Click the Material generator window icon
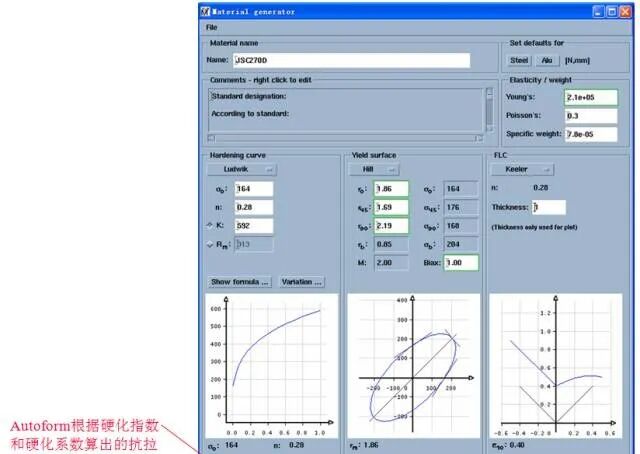This screenshot has width=640, height=454. click(205, 12)
